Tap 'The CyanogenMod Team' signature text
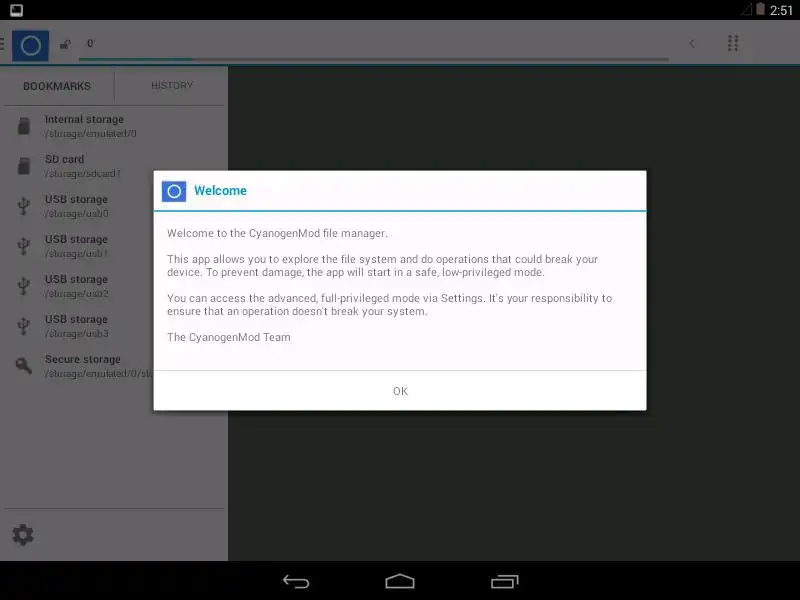This screenshot has width=800, height=600. (x=229, y=337)
